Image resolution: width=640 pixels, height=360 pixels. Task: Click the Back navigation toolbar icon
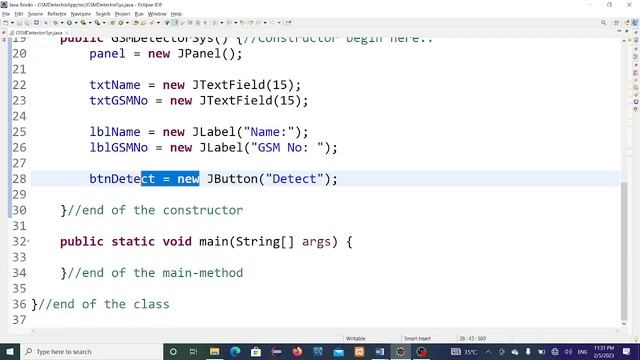tap(258, 23)
